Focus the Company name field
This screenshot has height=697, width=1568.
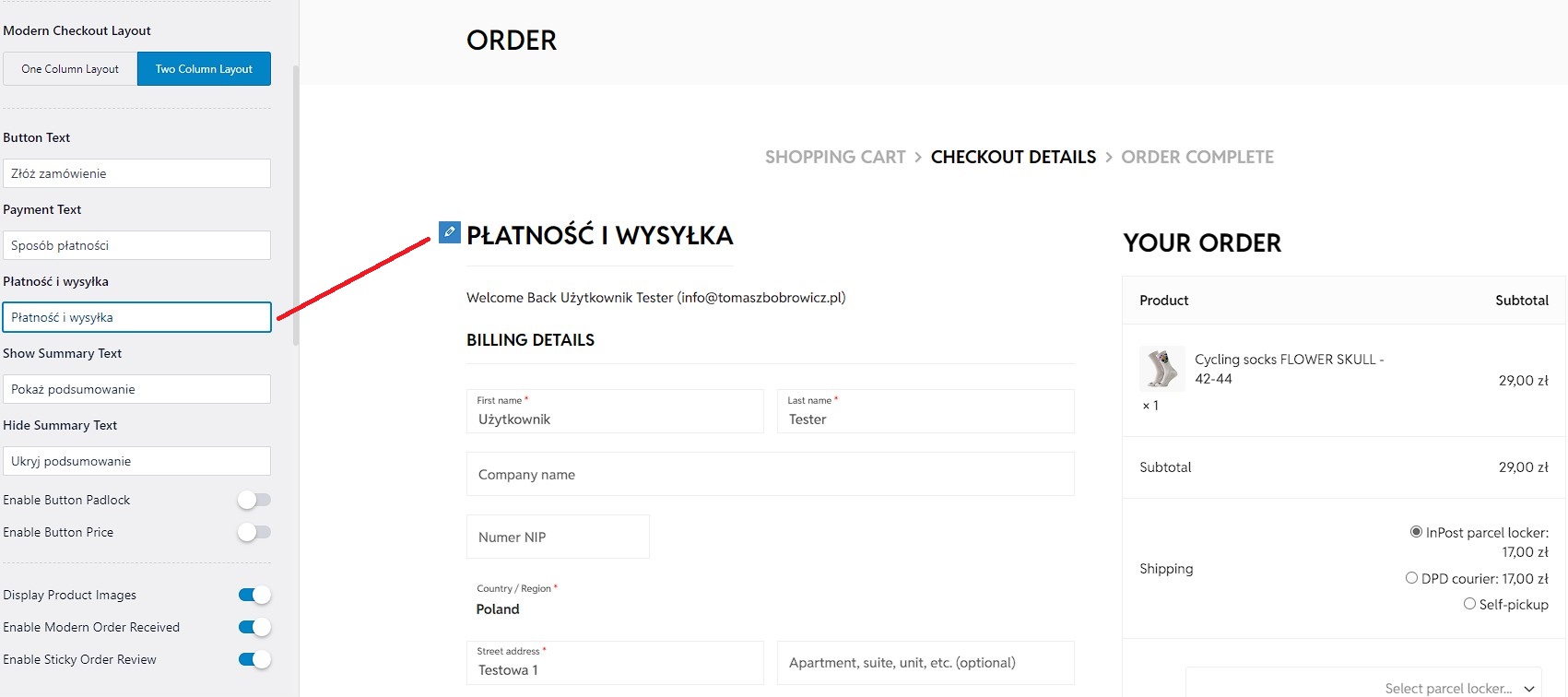pos(770,474)
